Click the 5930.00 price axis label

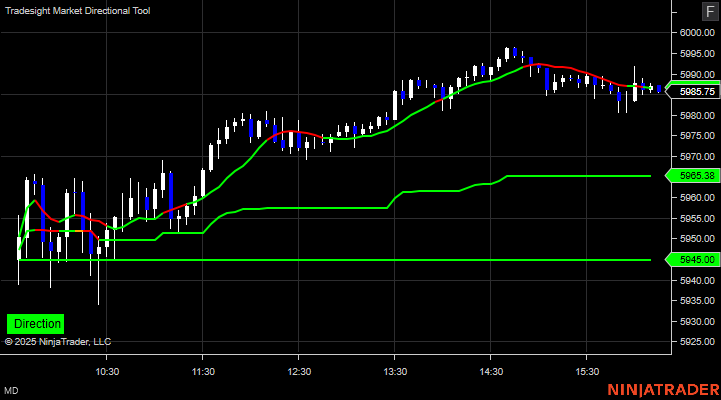pos(697,321)
